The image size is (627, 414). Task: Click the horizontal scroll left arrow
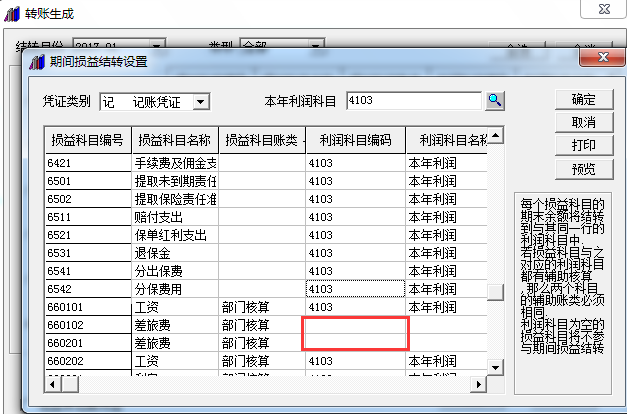52,385
